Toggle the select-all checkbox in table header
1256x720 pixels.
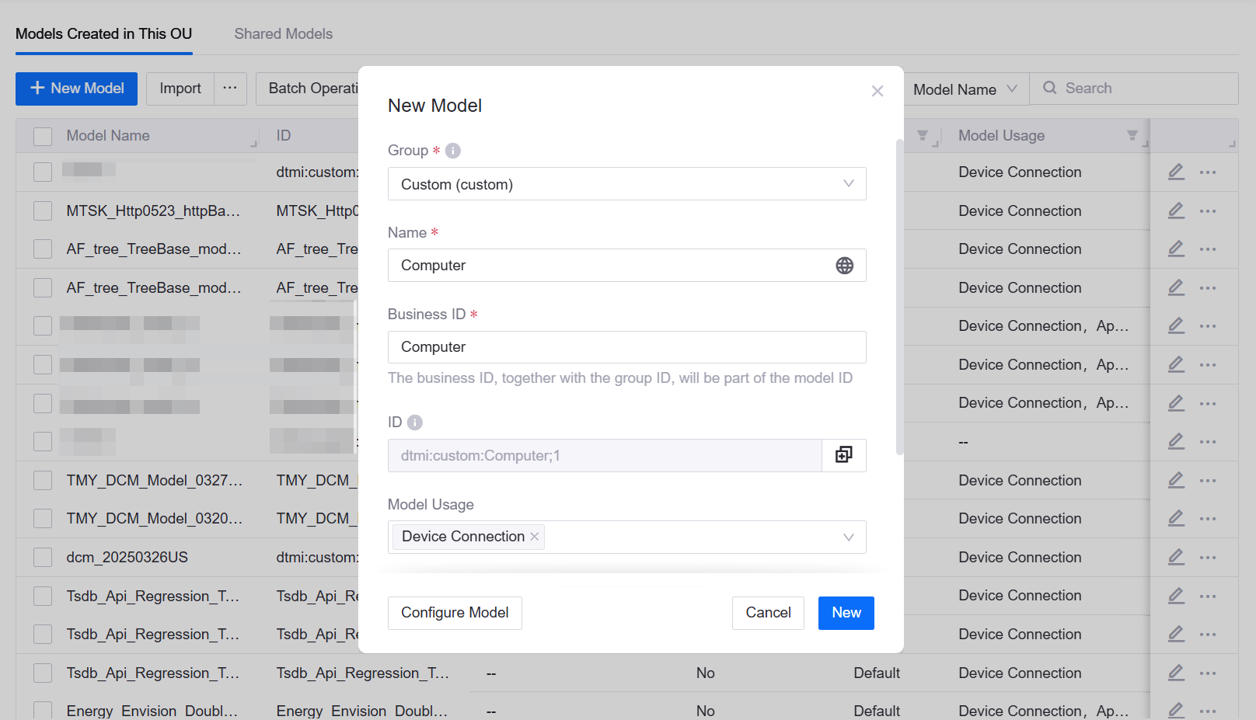coord(43,136)
